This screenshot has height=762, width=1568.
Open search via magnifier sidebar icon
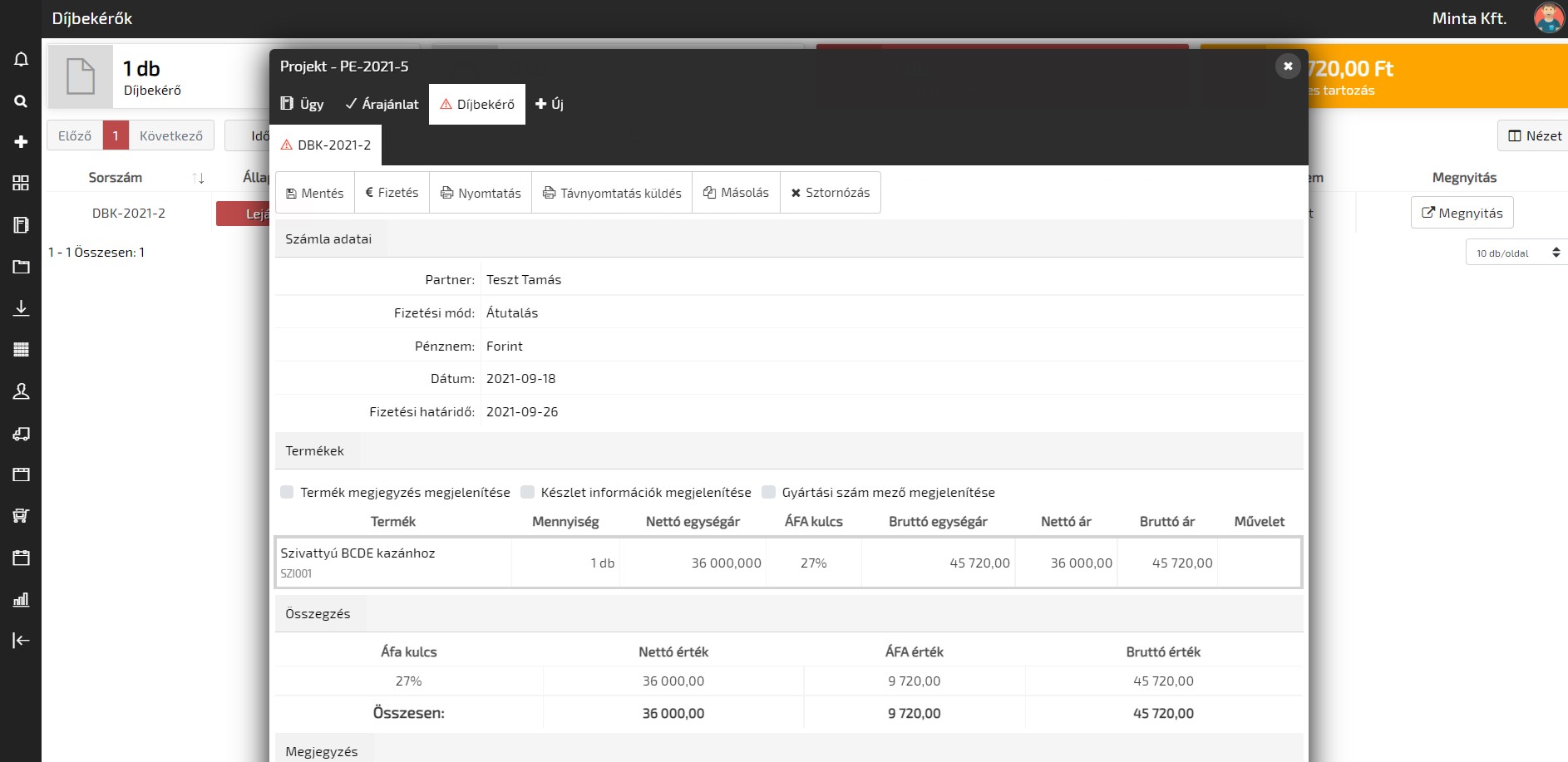(x=21, y=101)
